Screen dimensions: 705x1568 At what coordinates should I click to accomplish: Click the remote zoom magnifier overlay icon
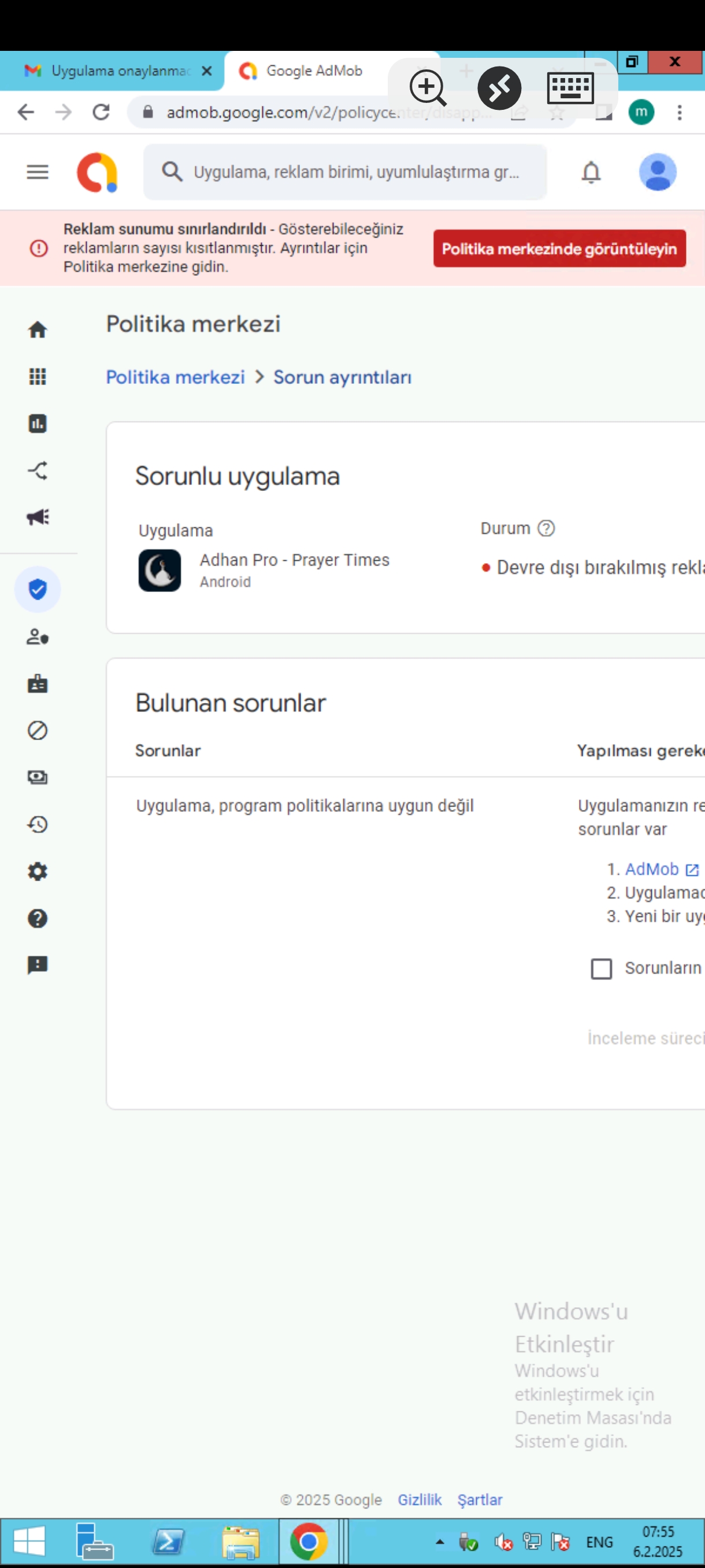(428, 88)
